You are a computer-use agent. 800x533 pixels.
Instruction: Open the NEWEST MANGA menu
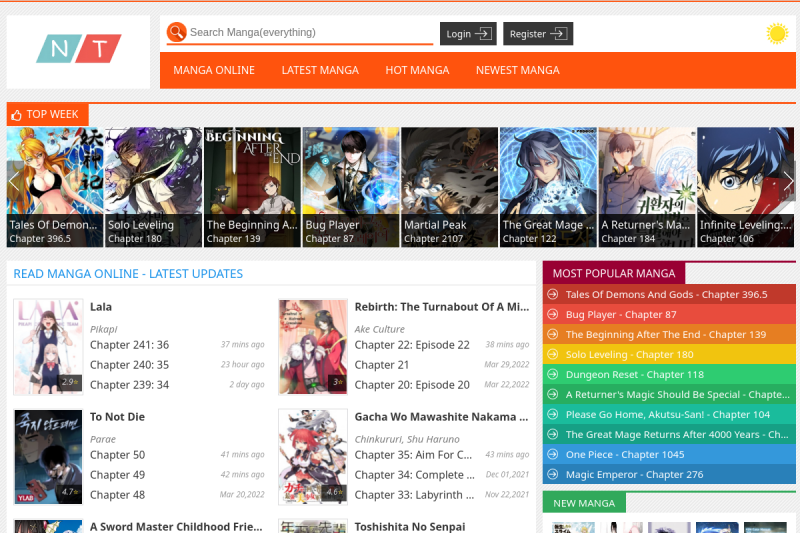517,70
